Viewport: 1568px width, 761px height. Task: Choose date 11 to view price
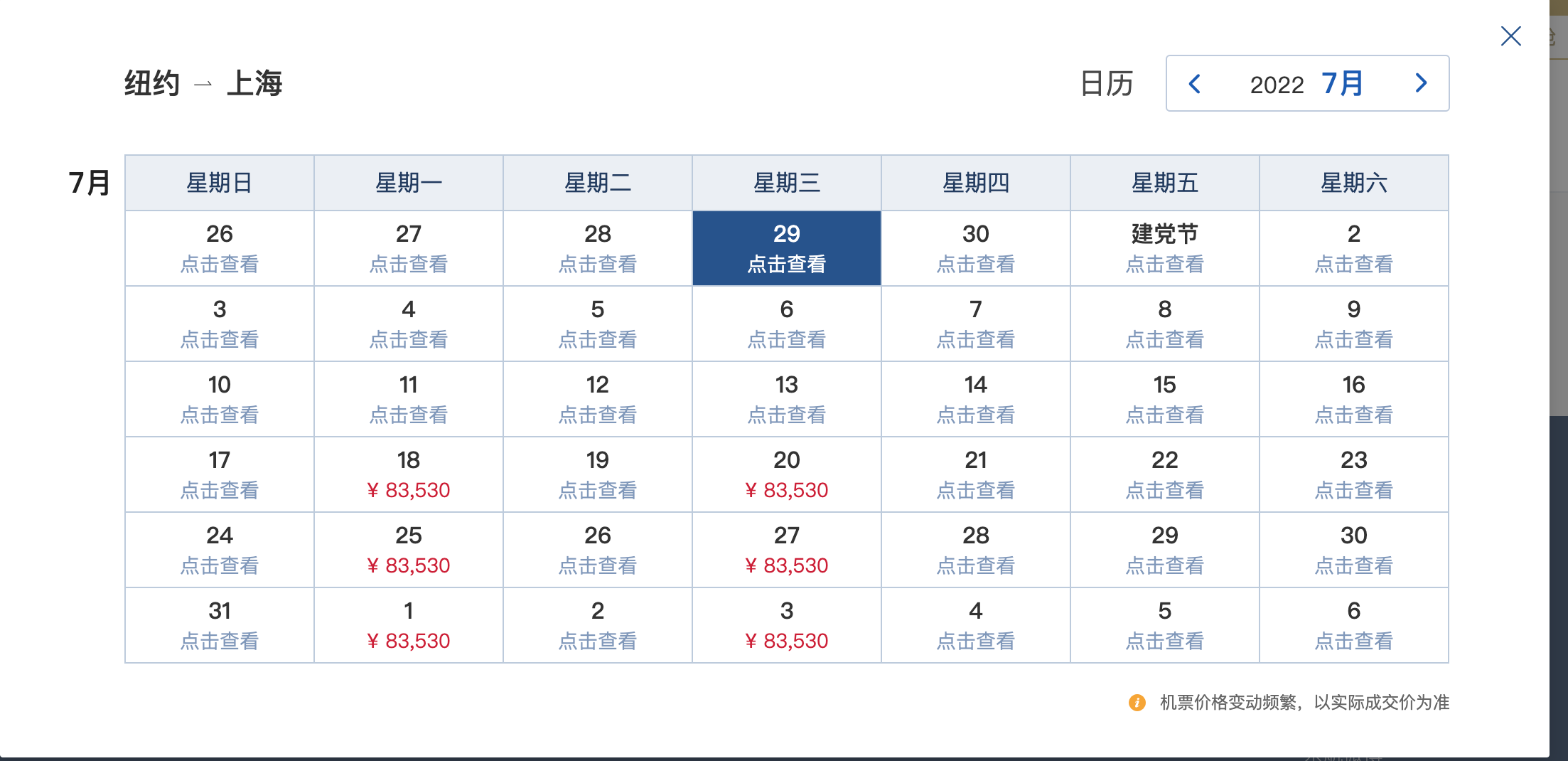409,399
